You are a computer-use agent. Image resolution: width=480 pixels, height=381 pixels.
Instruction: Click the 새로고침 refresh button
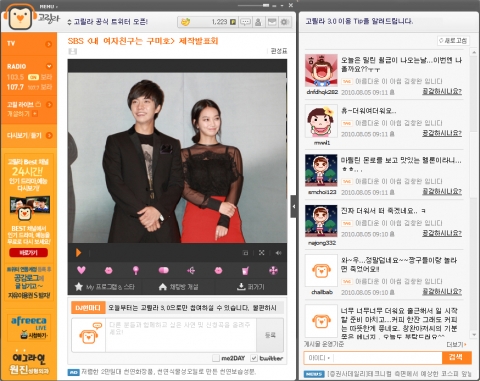tap(453, 41)
